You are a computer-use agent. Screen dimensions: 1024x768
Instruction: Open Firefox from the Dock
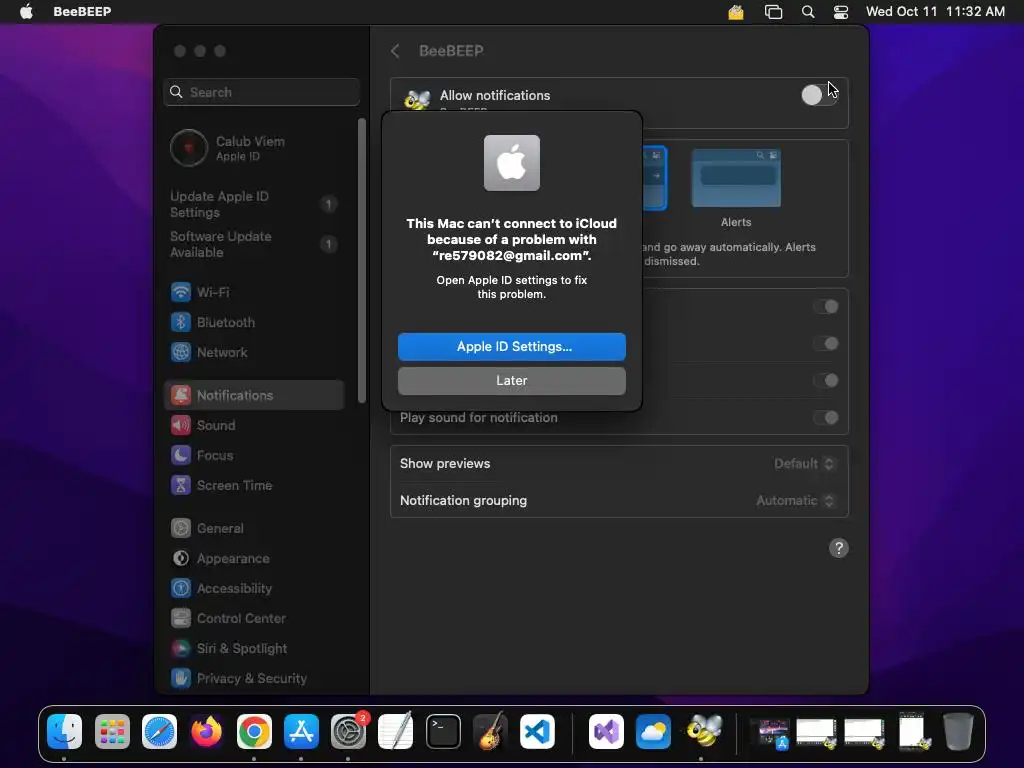pos(206,731)
